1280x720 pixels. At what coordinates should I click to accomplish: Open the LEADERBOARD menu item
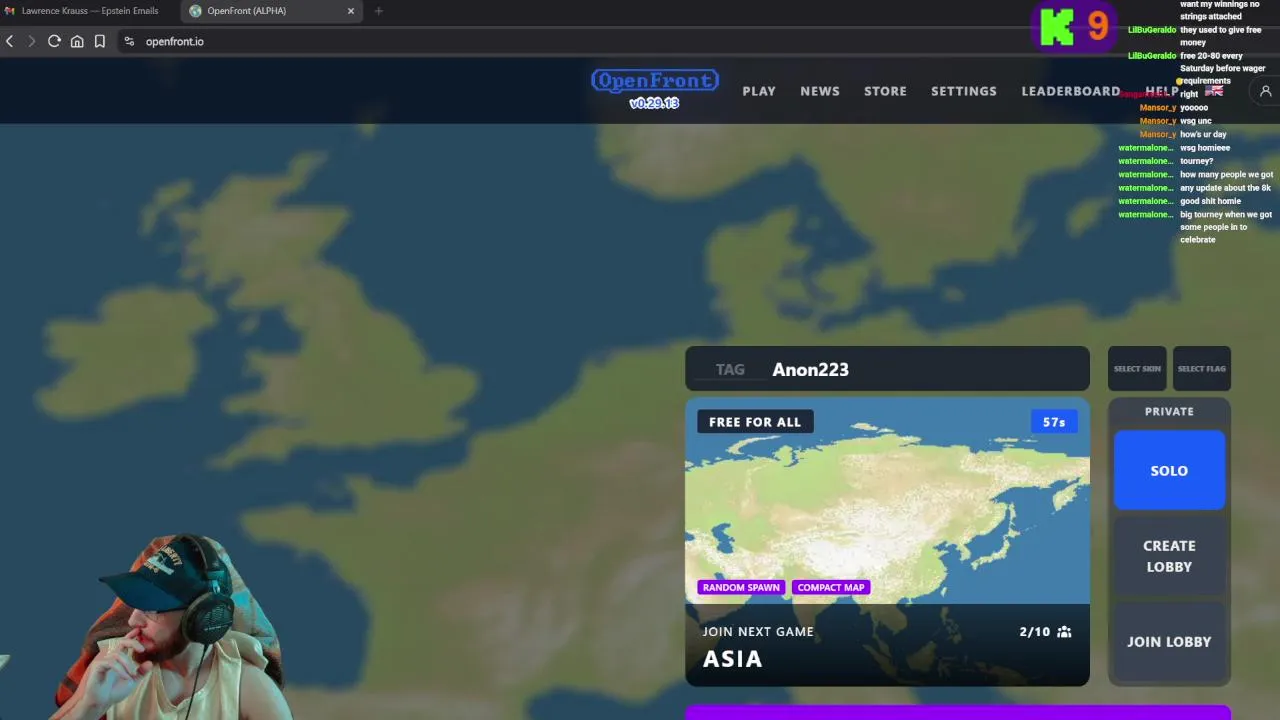coord(1071,91)
